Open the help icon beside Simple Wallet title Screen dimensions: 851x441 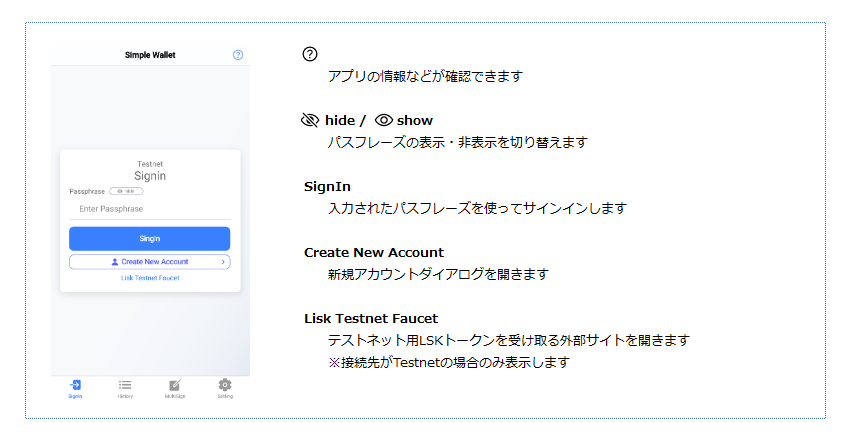point(238,55)
